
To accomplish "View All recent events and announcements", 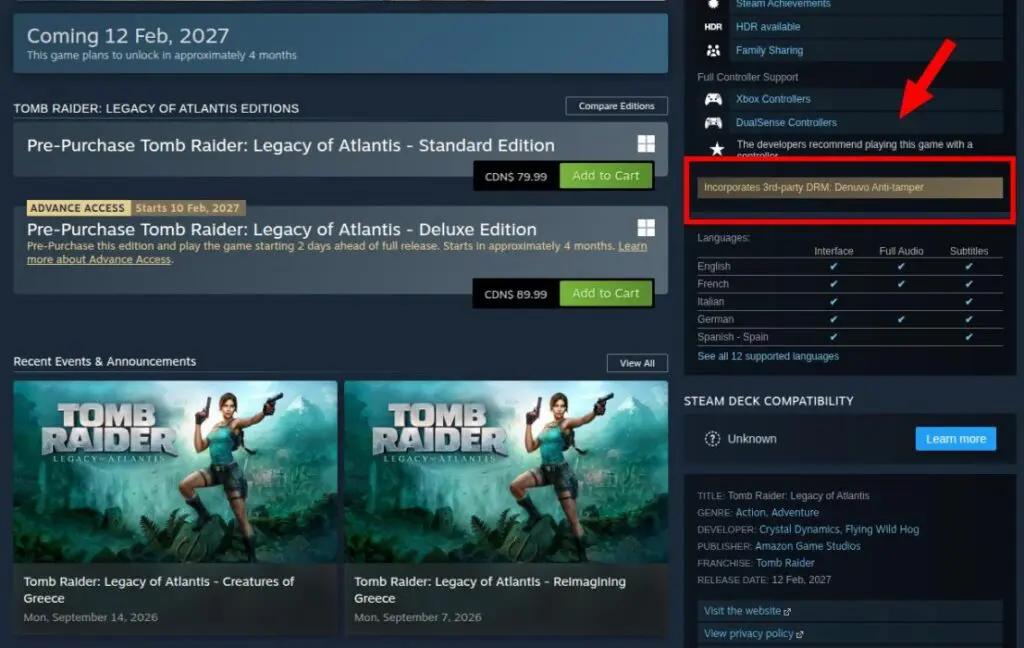I will pos(637,363).
